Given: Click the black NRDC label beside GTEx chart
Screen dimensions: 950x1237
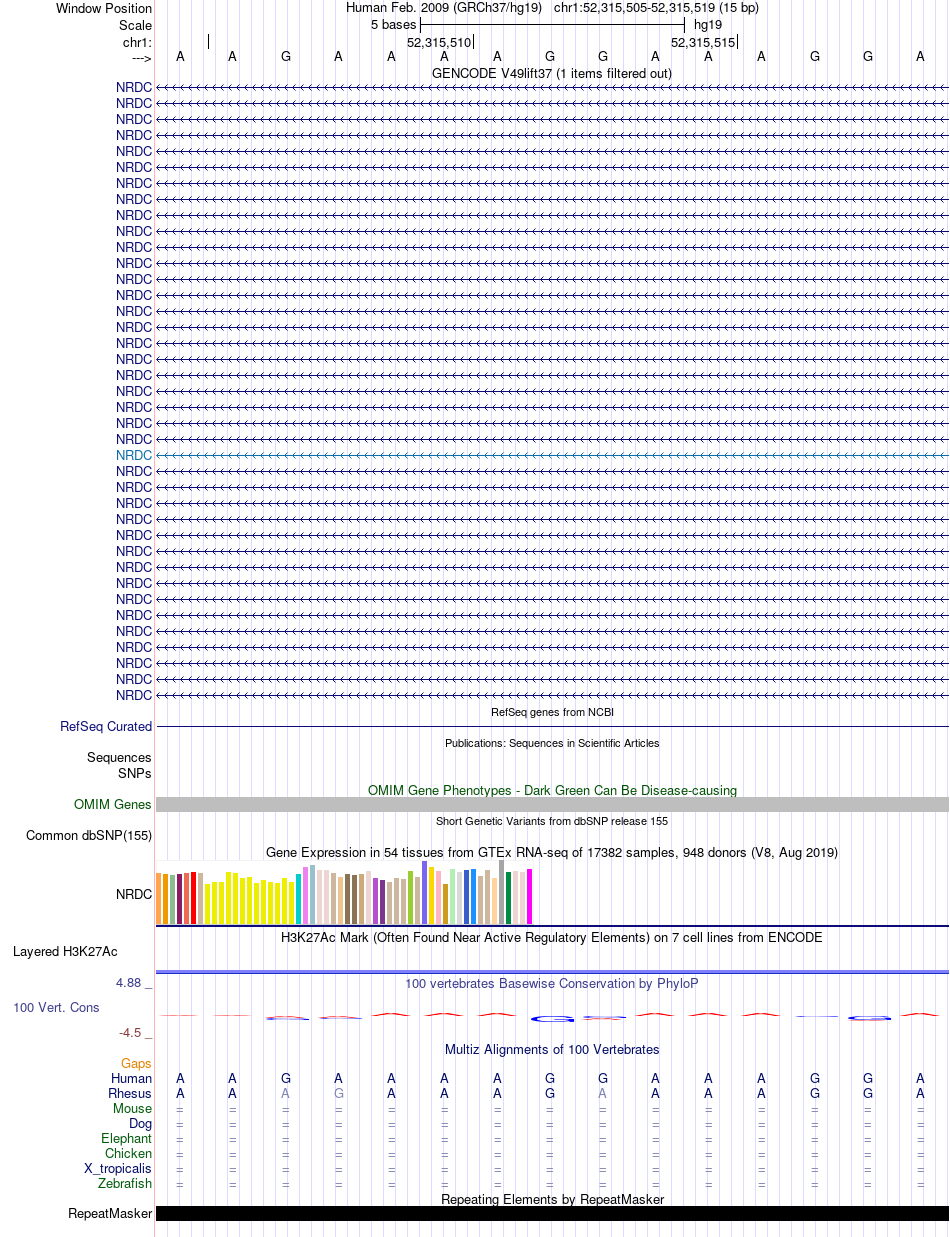Looking at the screenshot, I should 134,895.
